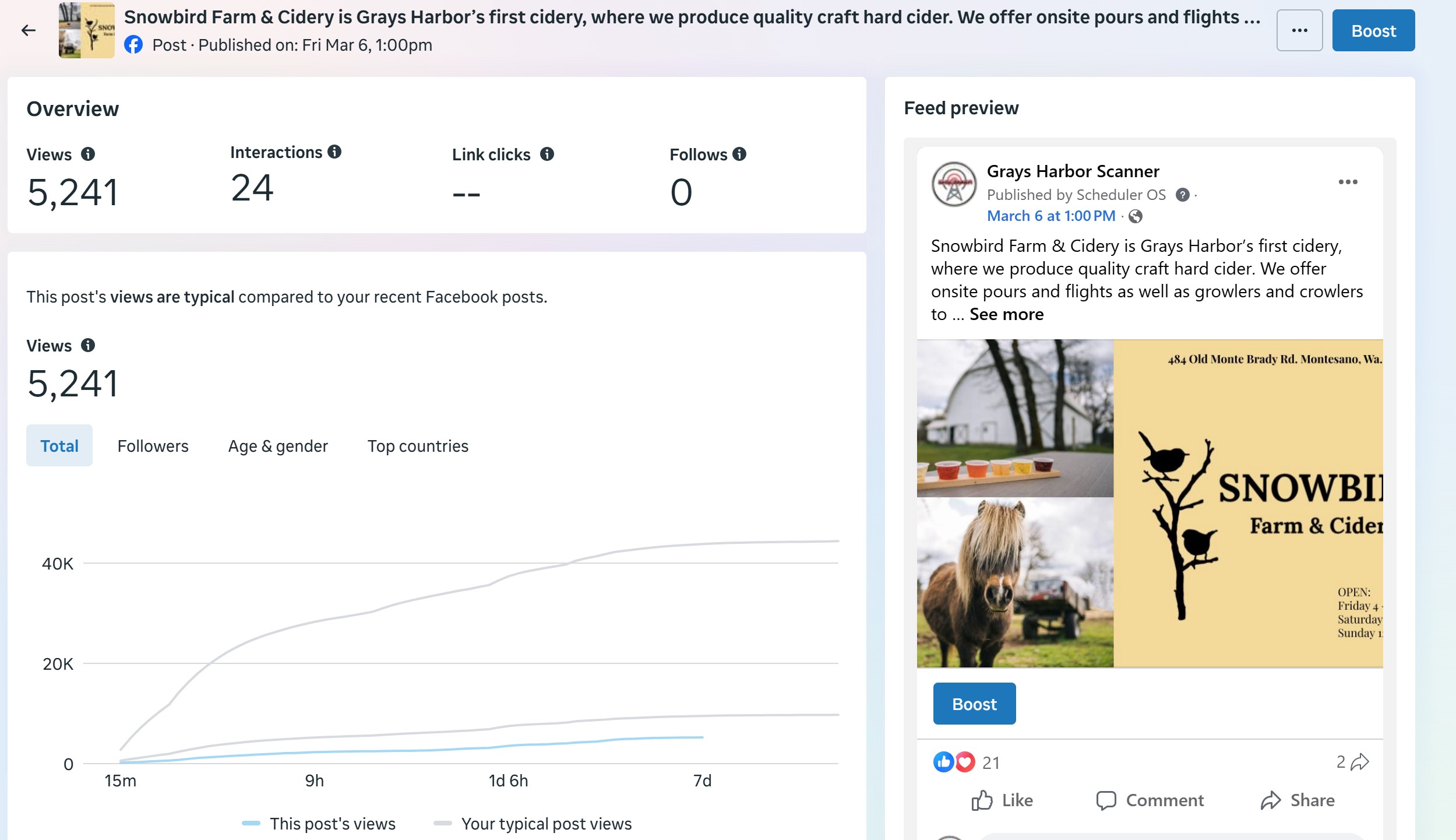Click the reactions emoji icons

(954, 762)
